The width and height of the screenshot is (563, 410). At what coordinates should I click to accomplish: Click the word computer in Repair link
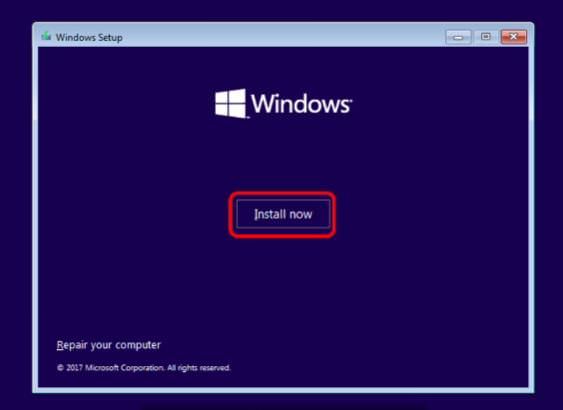coord(138,345)
